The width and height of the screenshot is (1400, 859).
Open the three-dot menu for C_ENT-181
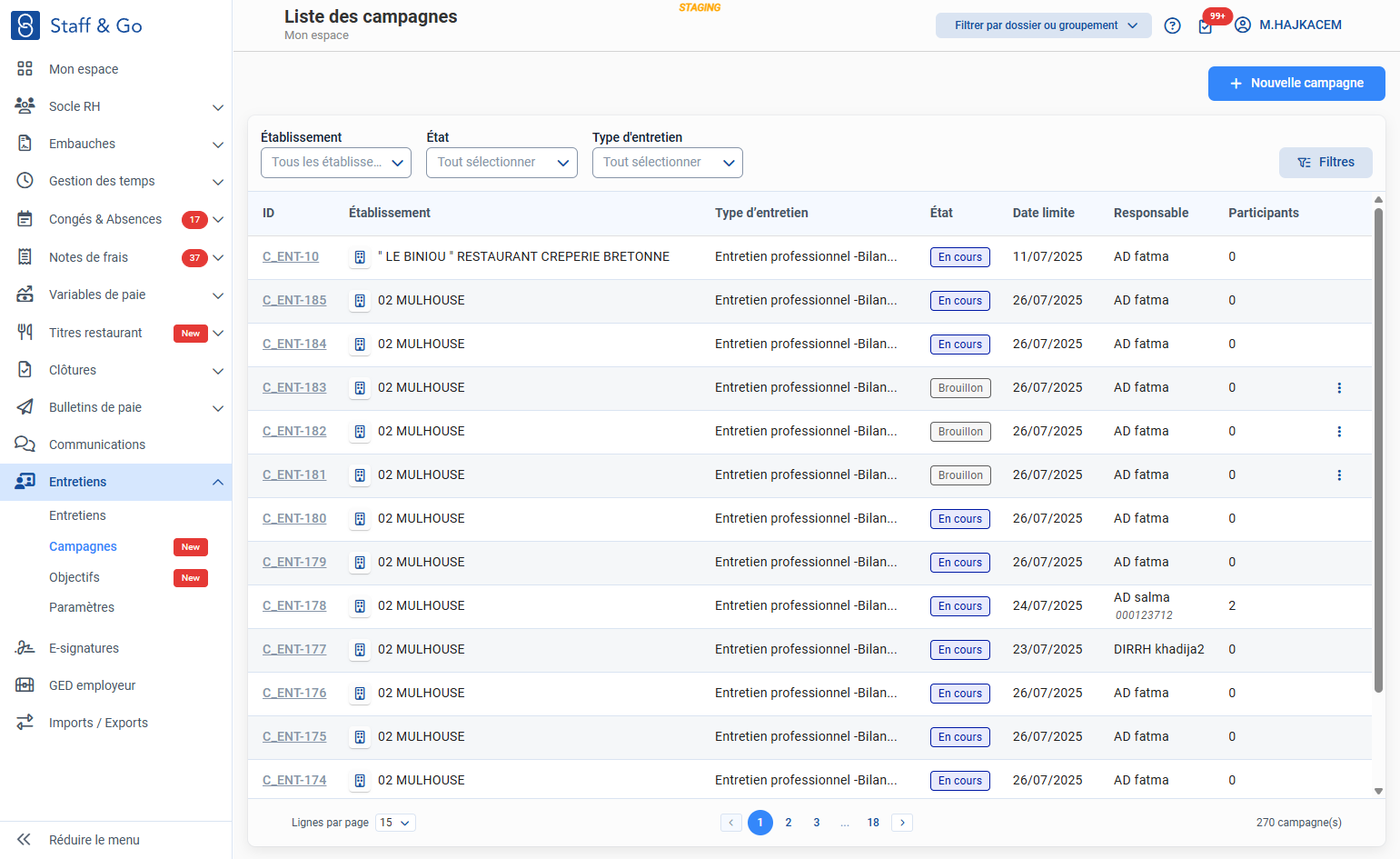1339,475
